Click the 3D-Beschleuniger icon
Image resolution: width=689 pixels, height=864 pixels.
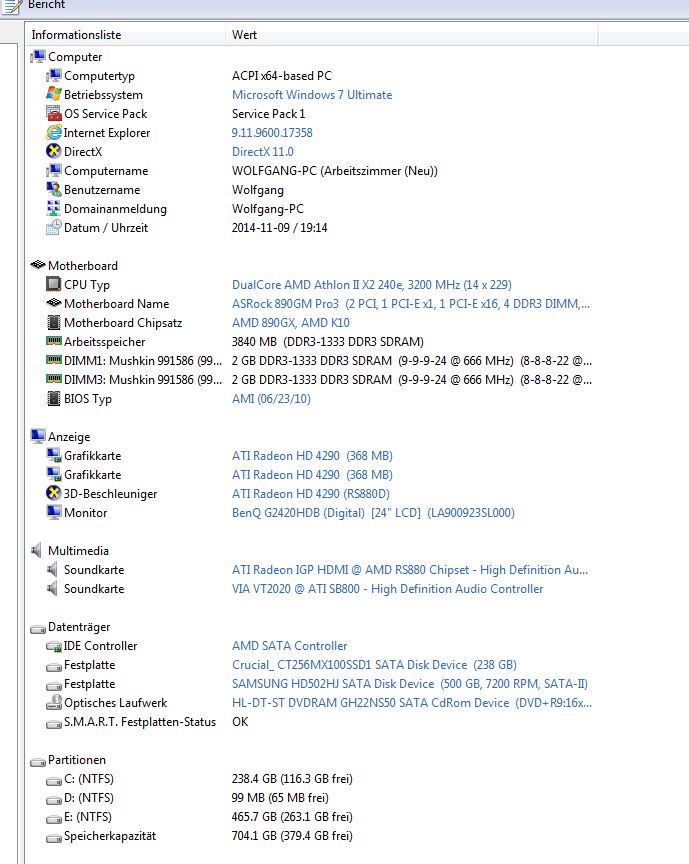tap(53, 493)
